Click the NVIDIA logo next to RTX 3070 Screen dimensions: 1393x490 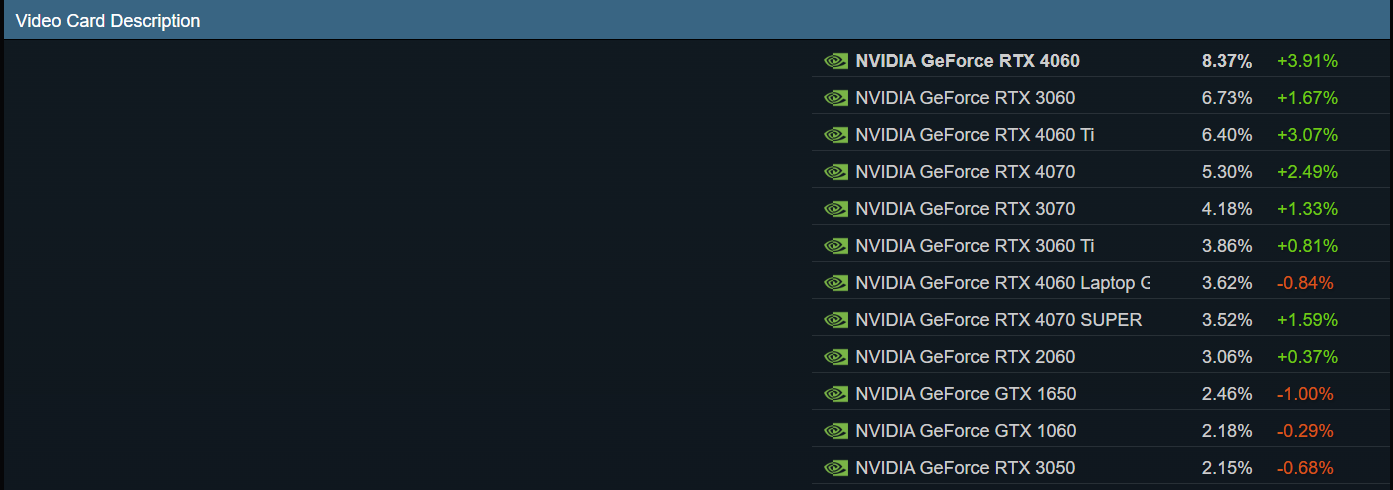point(836,209)
